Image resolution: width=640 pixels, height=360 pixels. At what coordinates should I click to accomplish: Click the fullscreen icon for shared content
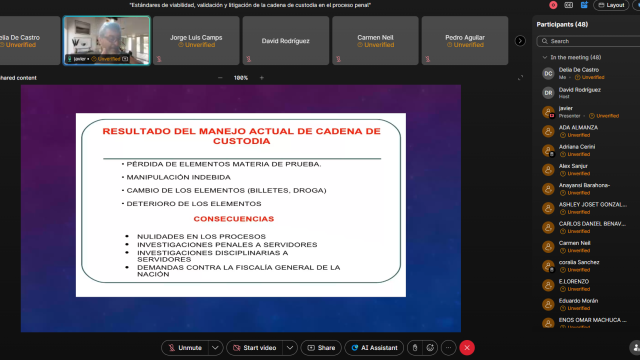point(520,78)
